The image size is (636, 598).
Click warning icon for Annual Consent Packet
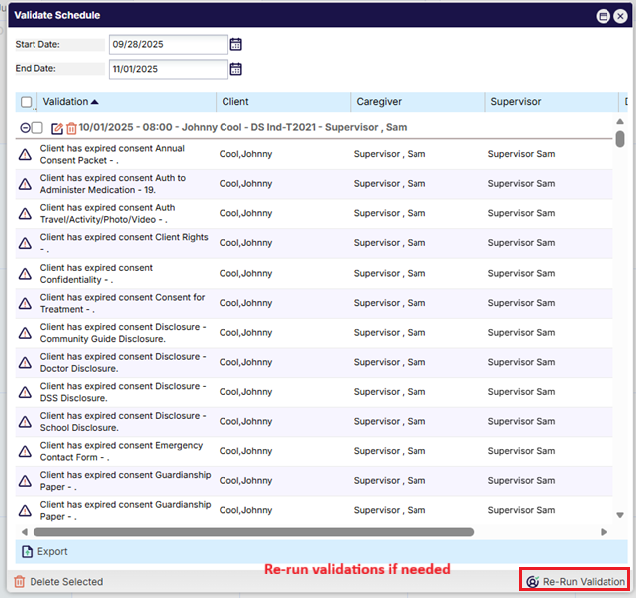click(25, 154)
